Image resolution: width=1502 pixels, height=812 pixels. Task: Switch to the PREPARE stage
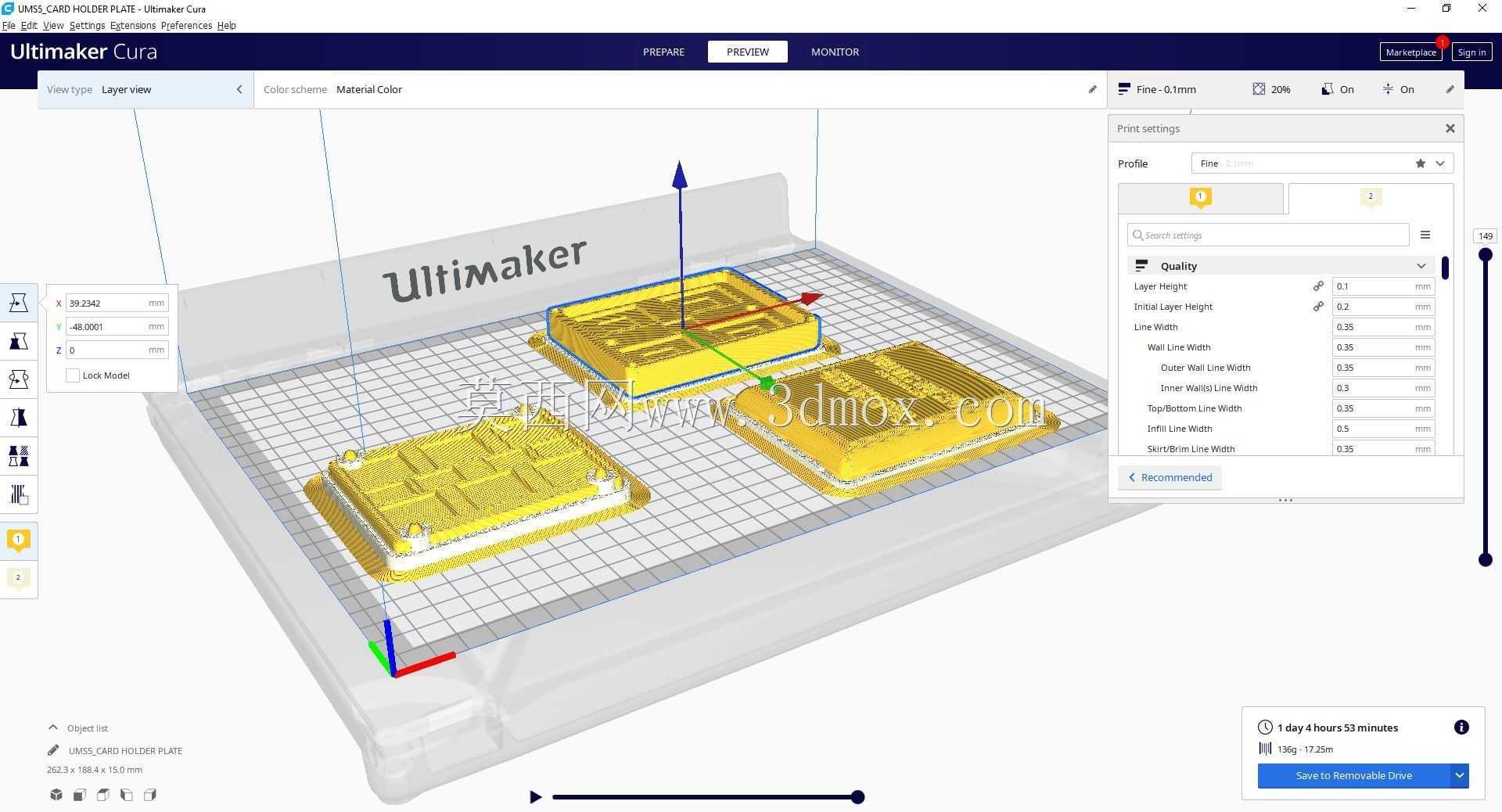663,52
